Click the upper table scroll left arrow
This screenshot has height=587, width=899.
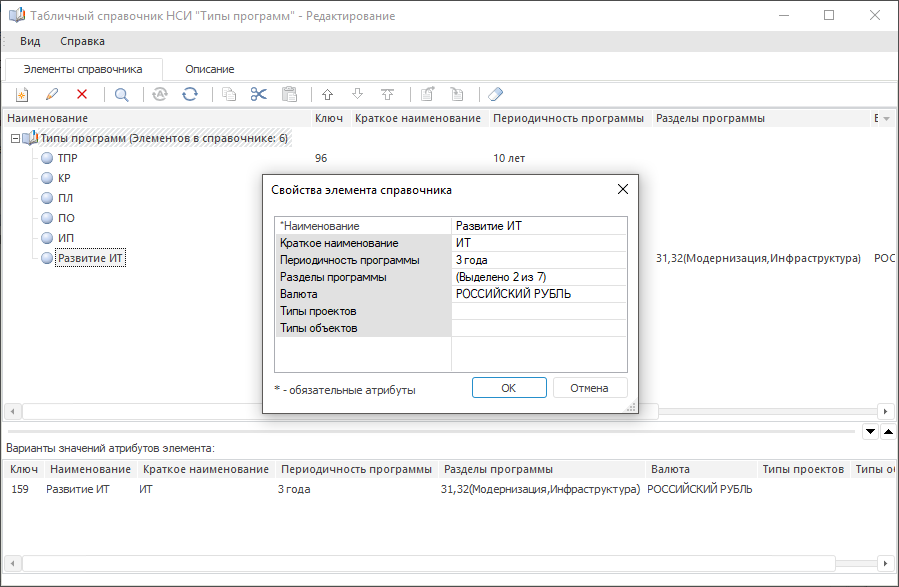click(x=13, y=411)
